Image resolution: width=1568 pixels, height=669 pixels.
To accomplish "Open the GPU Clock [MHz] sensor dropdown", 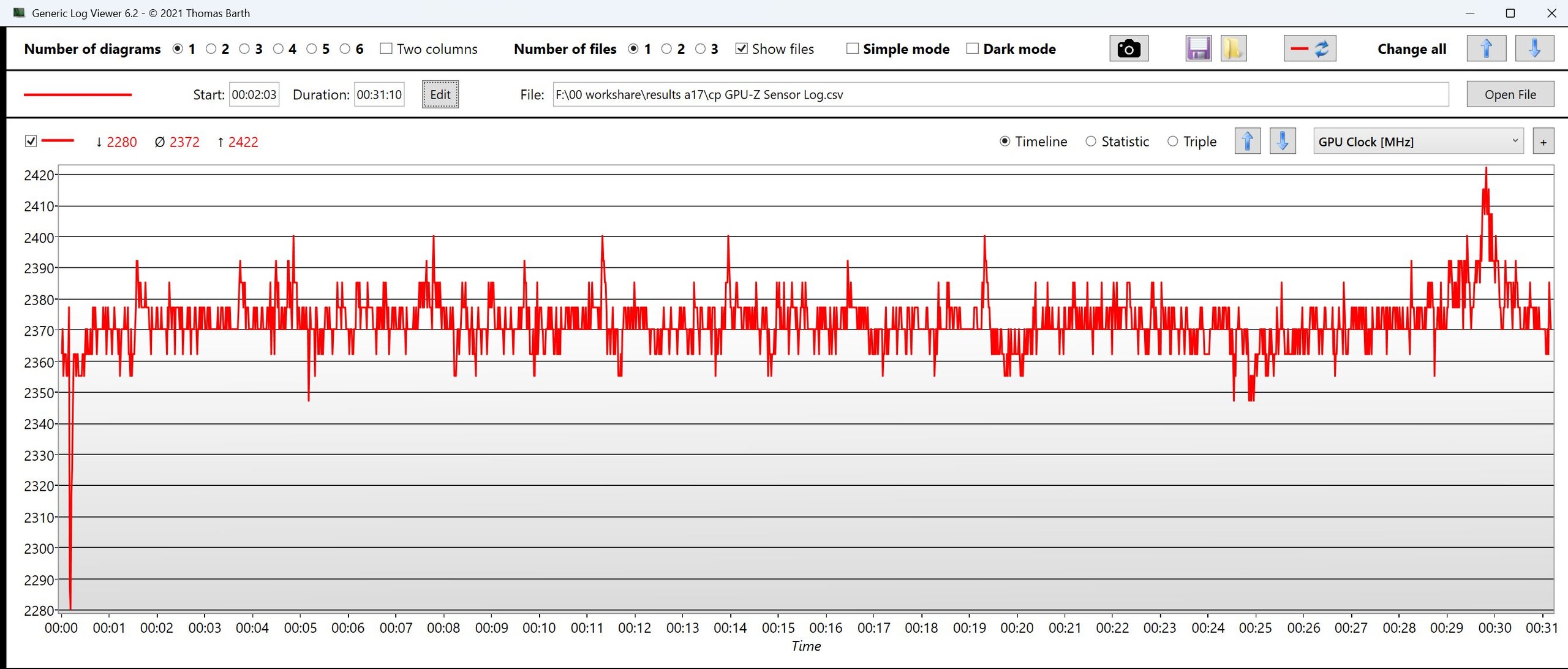I will click(x=1417, y=142).
